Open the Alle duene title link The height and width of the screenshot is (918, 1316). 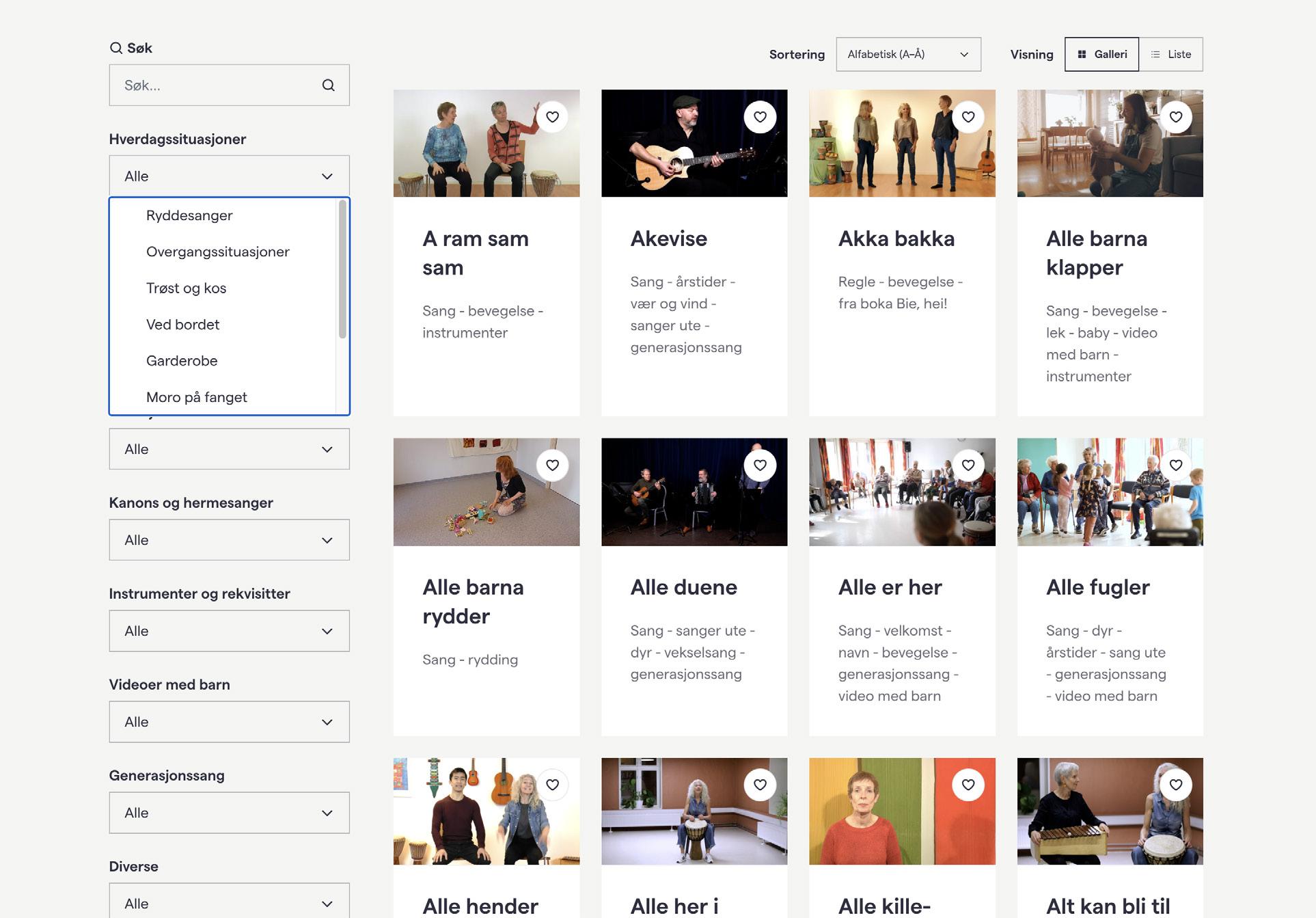pos(683,587)
